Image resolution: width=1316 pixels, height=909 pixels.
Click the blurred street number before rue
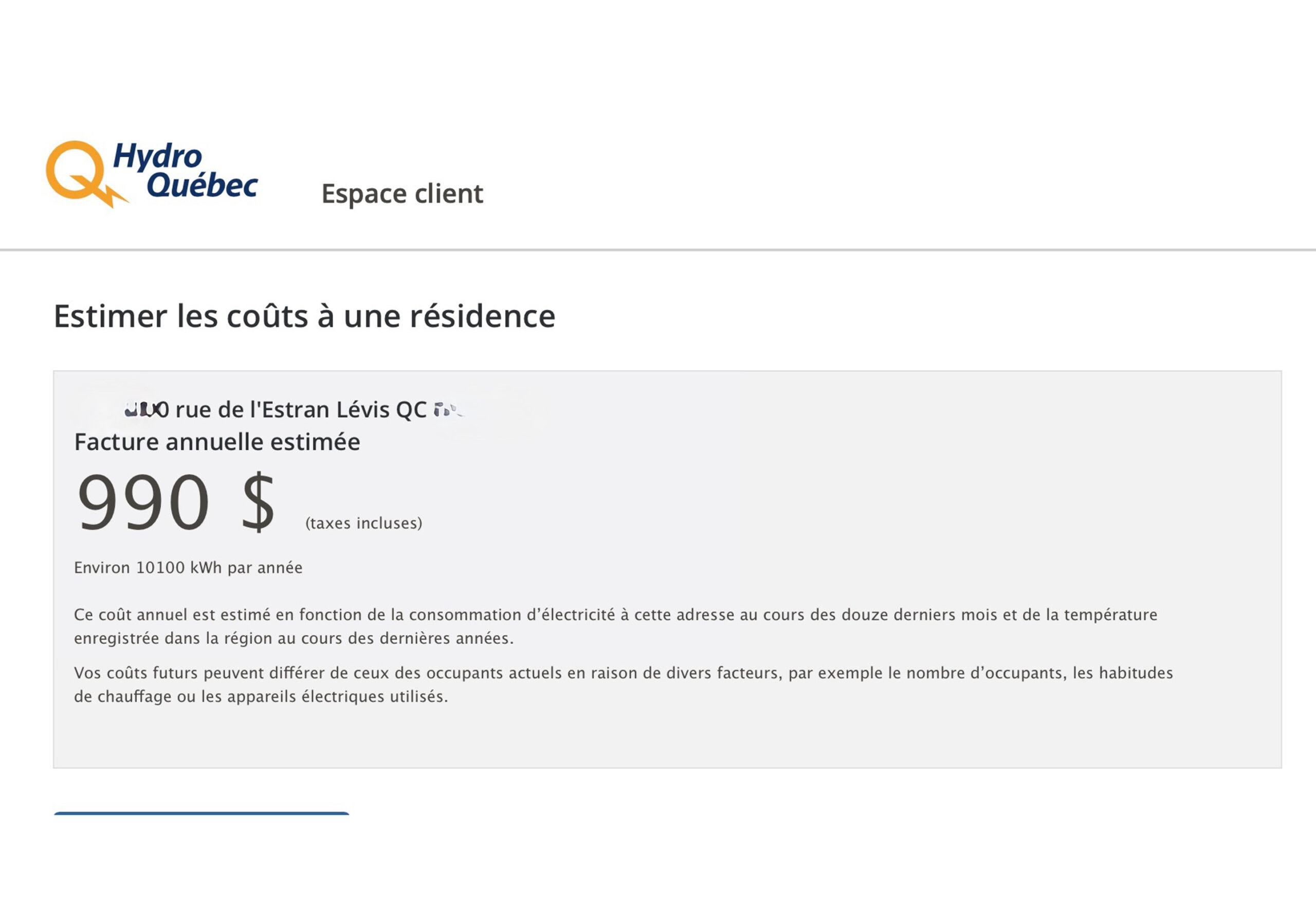147,409
